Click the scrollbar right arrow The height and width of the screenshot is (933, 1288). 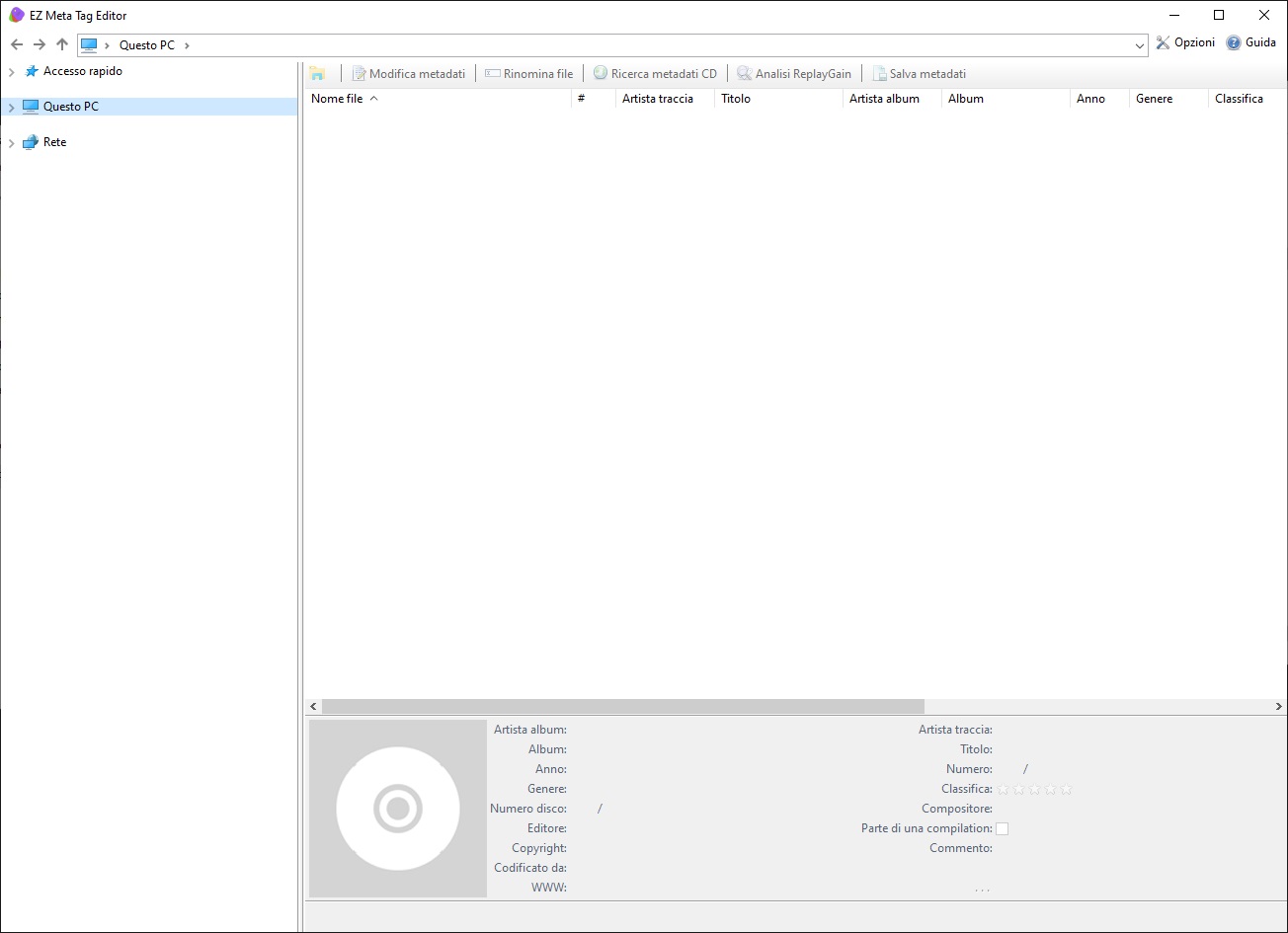pos(1279,707)
